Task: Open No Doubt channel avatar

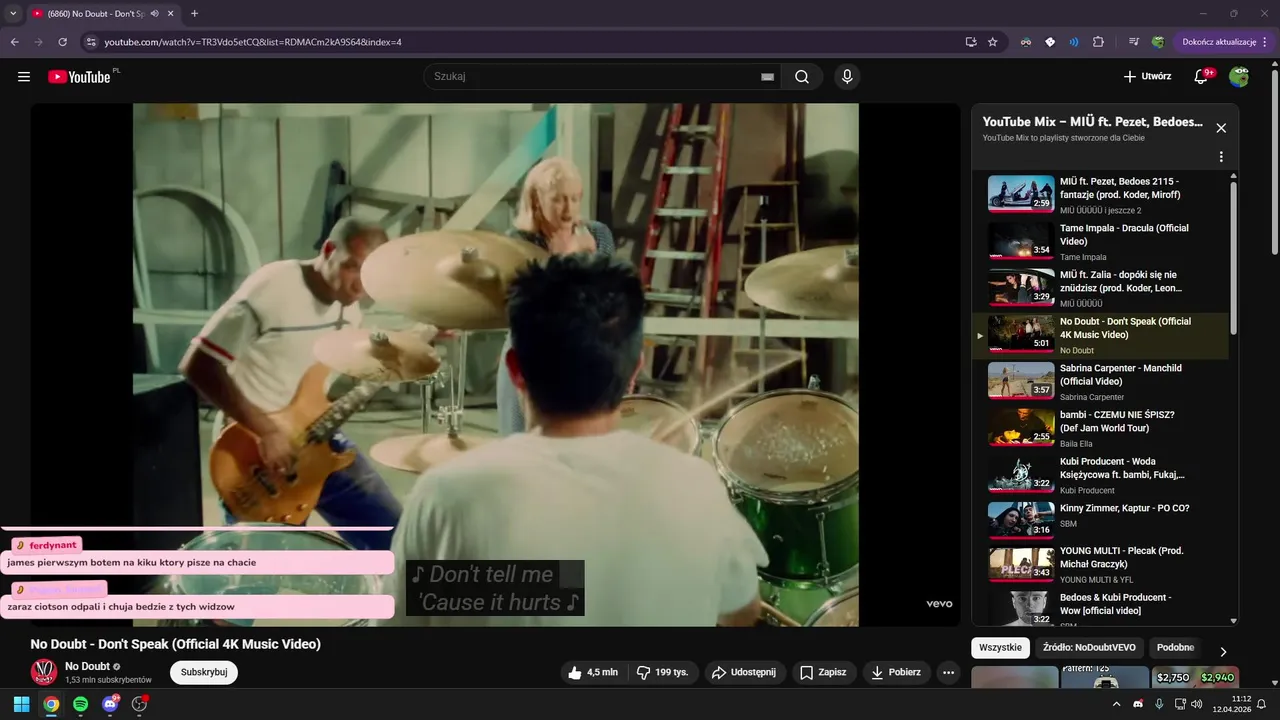Action: coord(44,672)
